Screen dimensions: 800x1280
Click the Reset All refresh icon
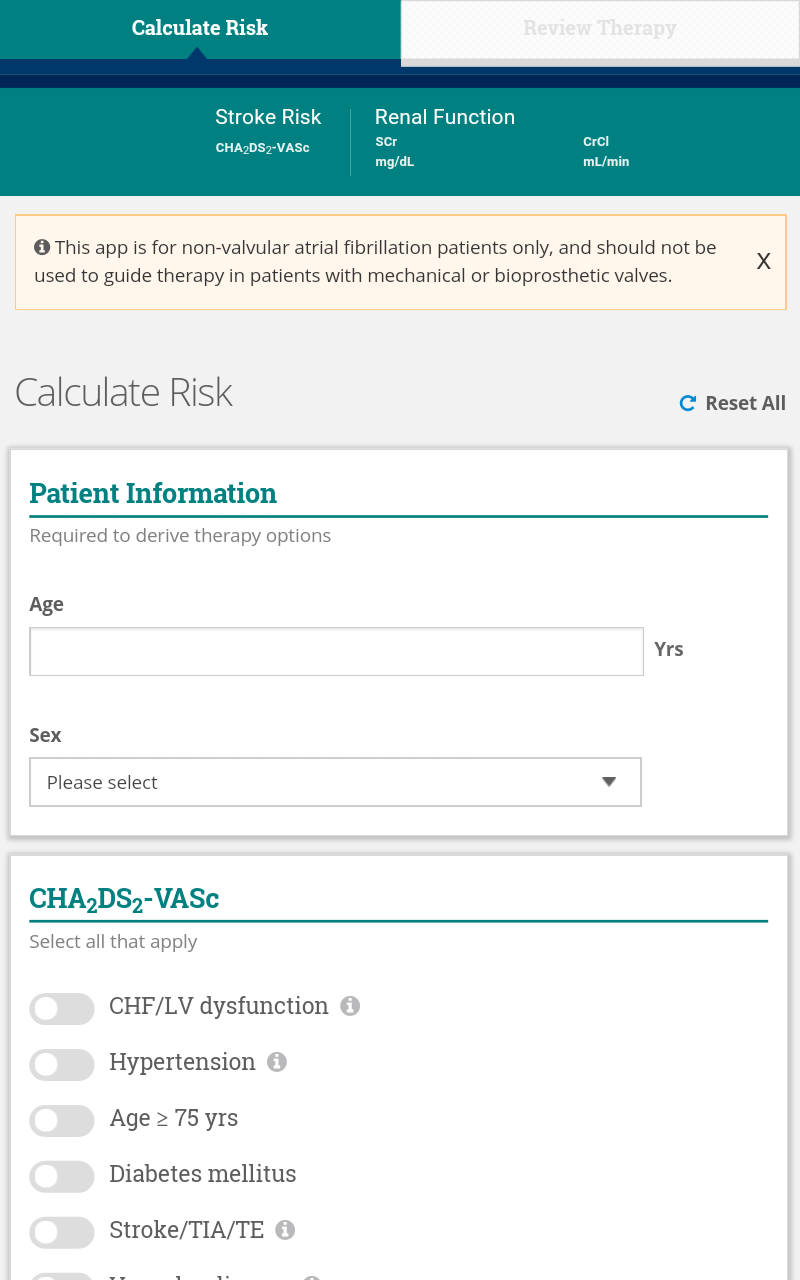click(688, 403)
